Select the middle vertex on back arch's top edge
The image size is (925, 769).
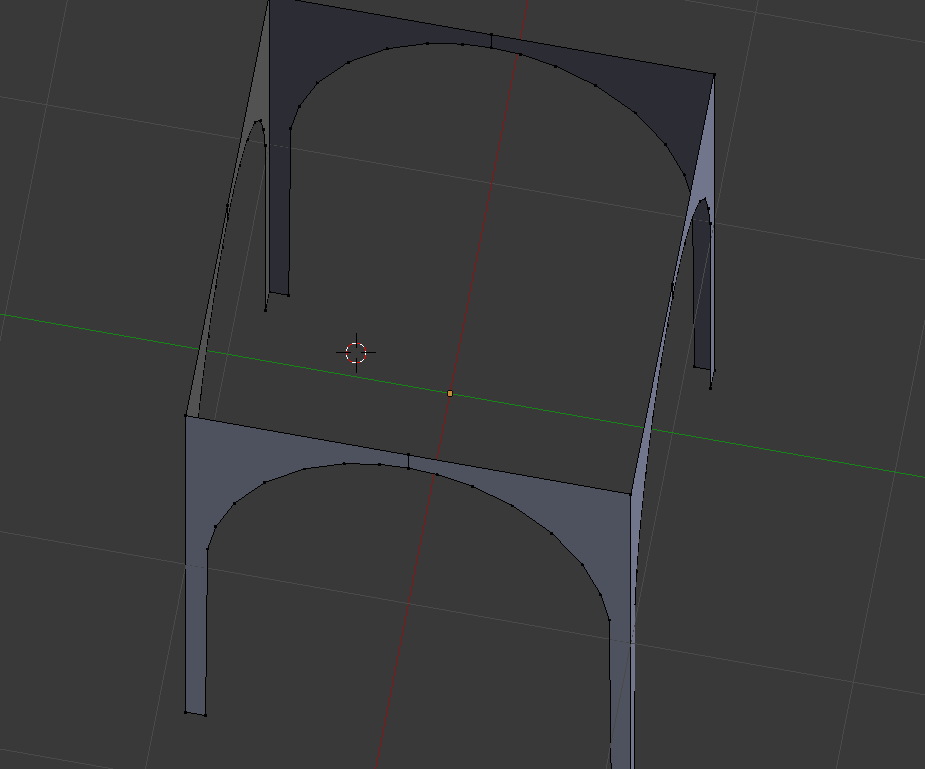491,35
